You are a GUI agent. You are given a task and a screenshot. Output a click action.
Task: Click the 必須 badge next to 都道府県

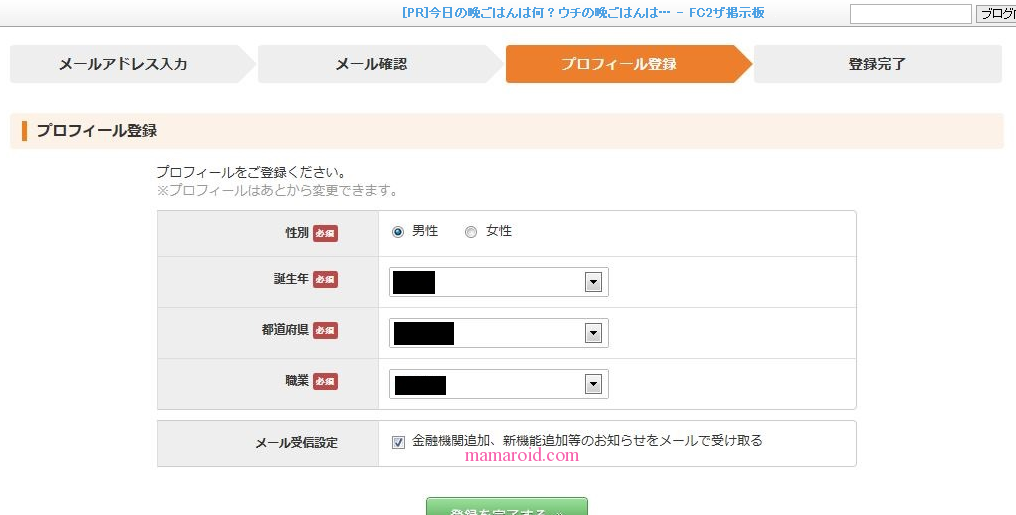[x=325, y=330]
